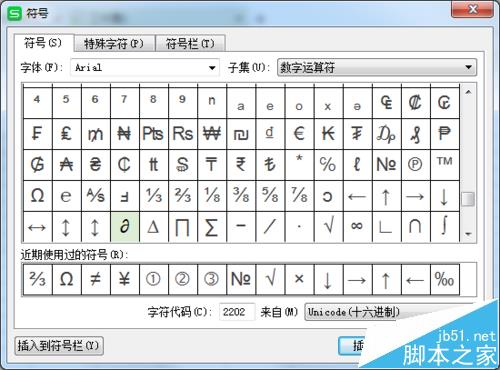Select the trademark ™ symbol
The image size is (500, 370).
pos(445,165)
